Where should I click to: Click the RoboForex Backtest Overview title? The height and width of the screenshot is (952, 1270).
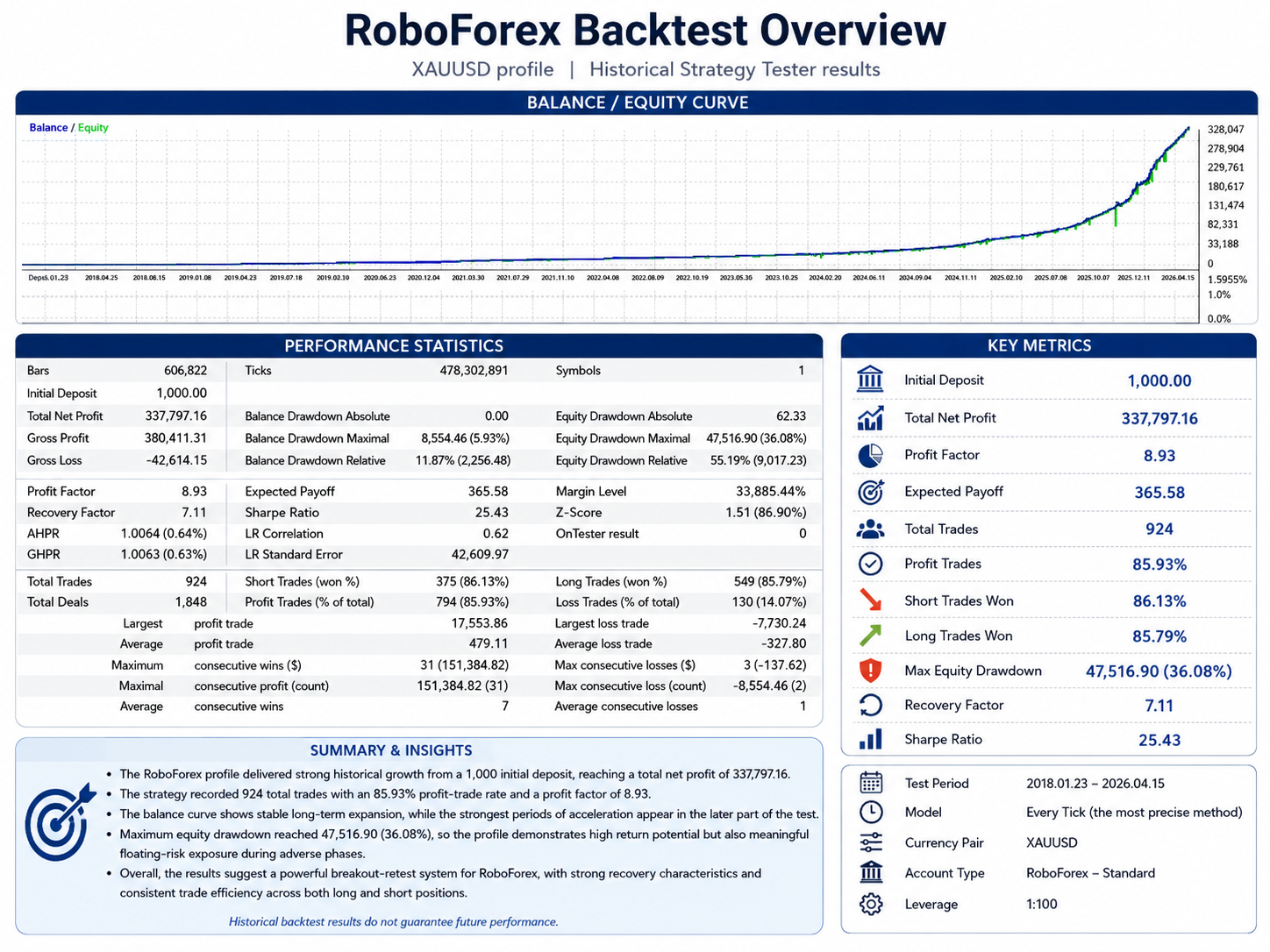(645, 30)
